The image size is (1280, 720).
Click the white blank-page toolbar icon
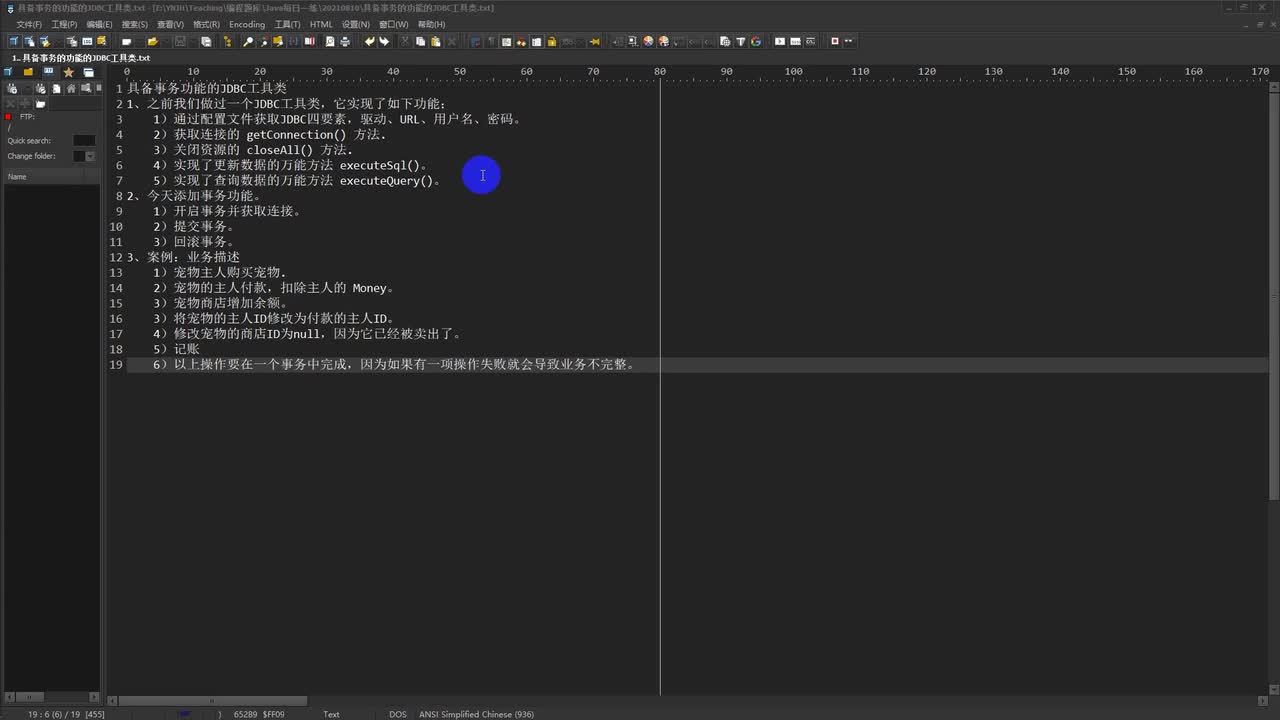[127, 41]
